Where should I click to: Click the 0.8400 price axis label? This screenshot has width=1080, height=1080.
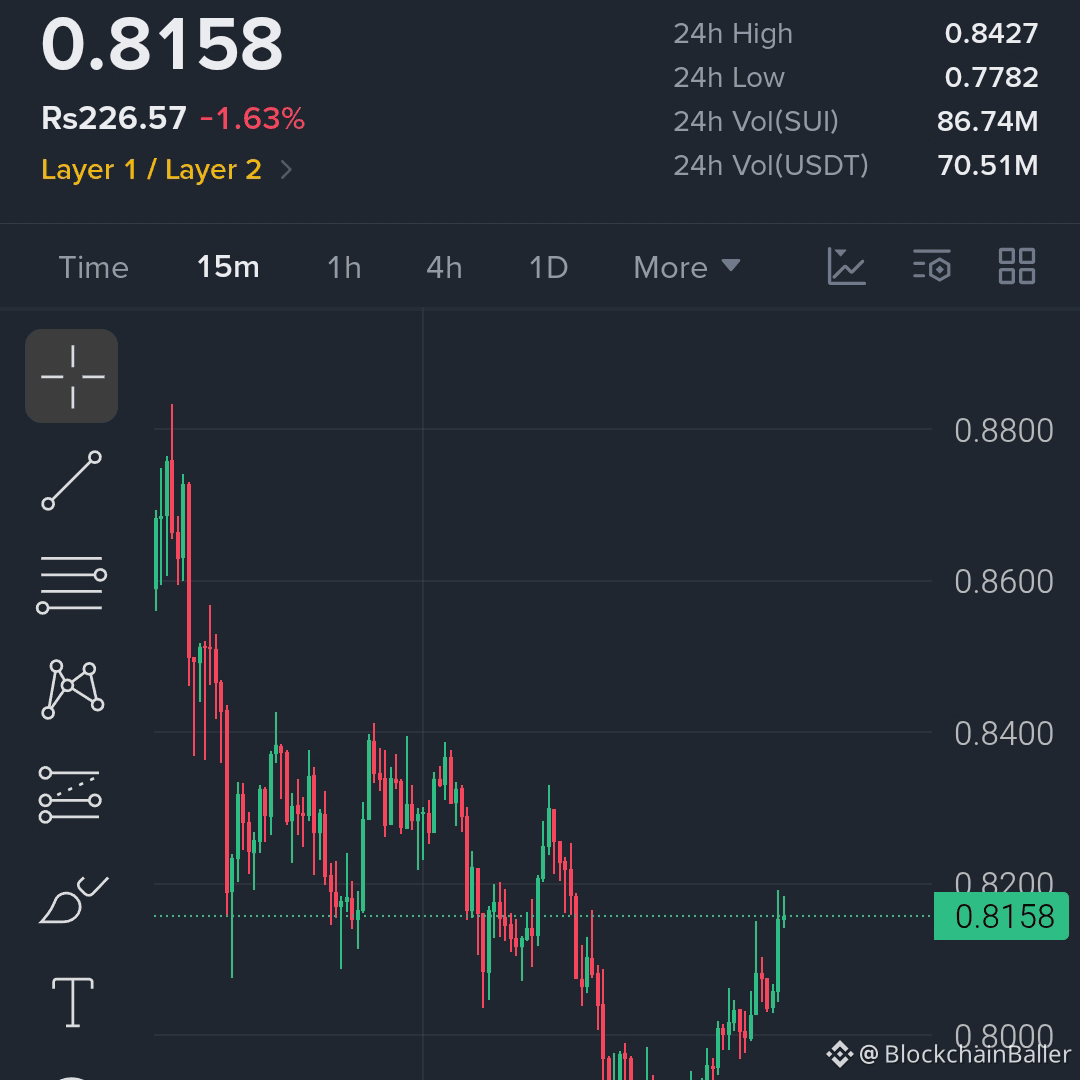point(1004,734)
